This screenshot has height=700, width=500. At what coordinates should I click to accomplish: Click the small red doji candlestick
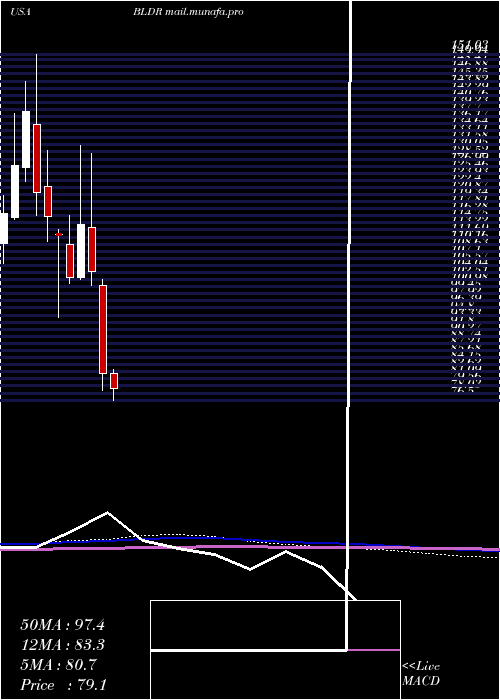pyautogui.click(x=58, y=234)
